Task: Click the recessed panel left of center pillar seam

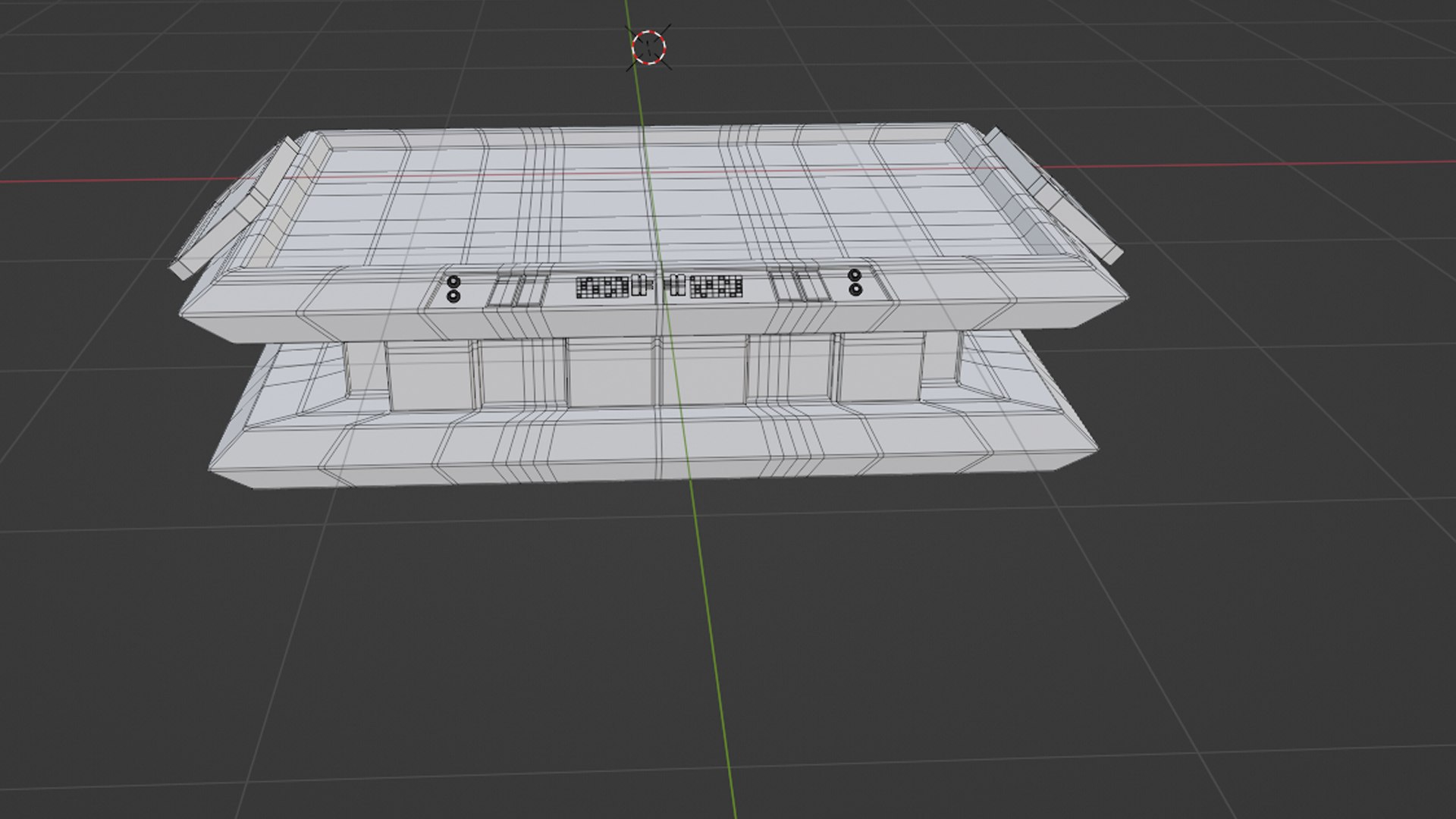Action: (610, 372)
